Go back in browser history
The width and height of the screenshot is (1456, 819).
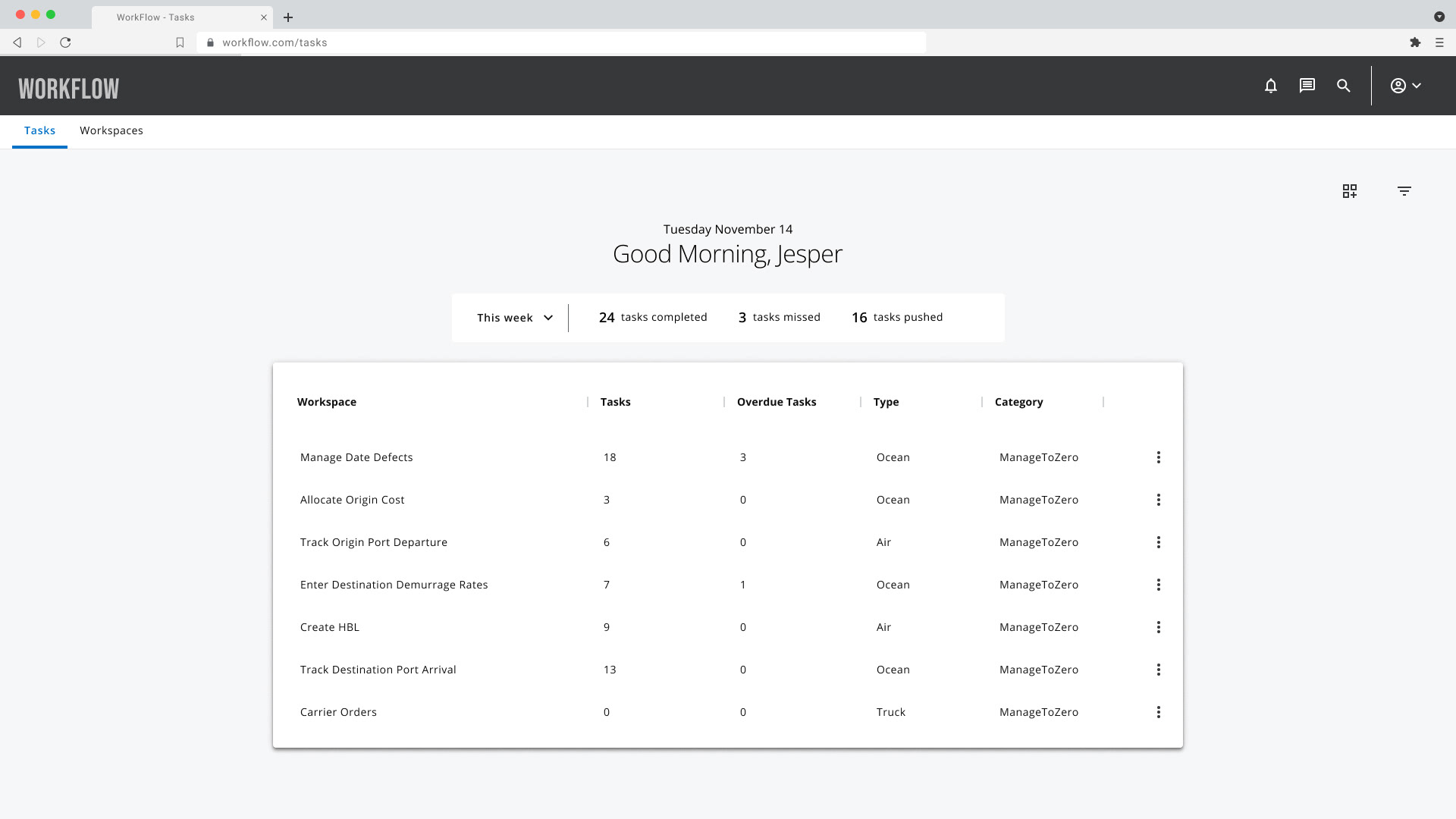pyautogui.click(x=17, y=42)
